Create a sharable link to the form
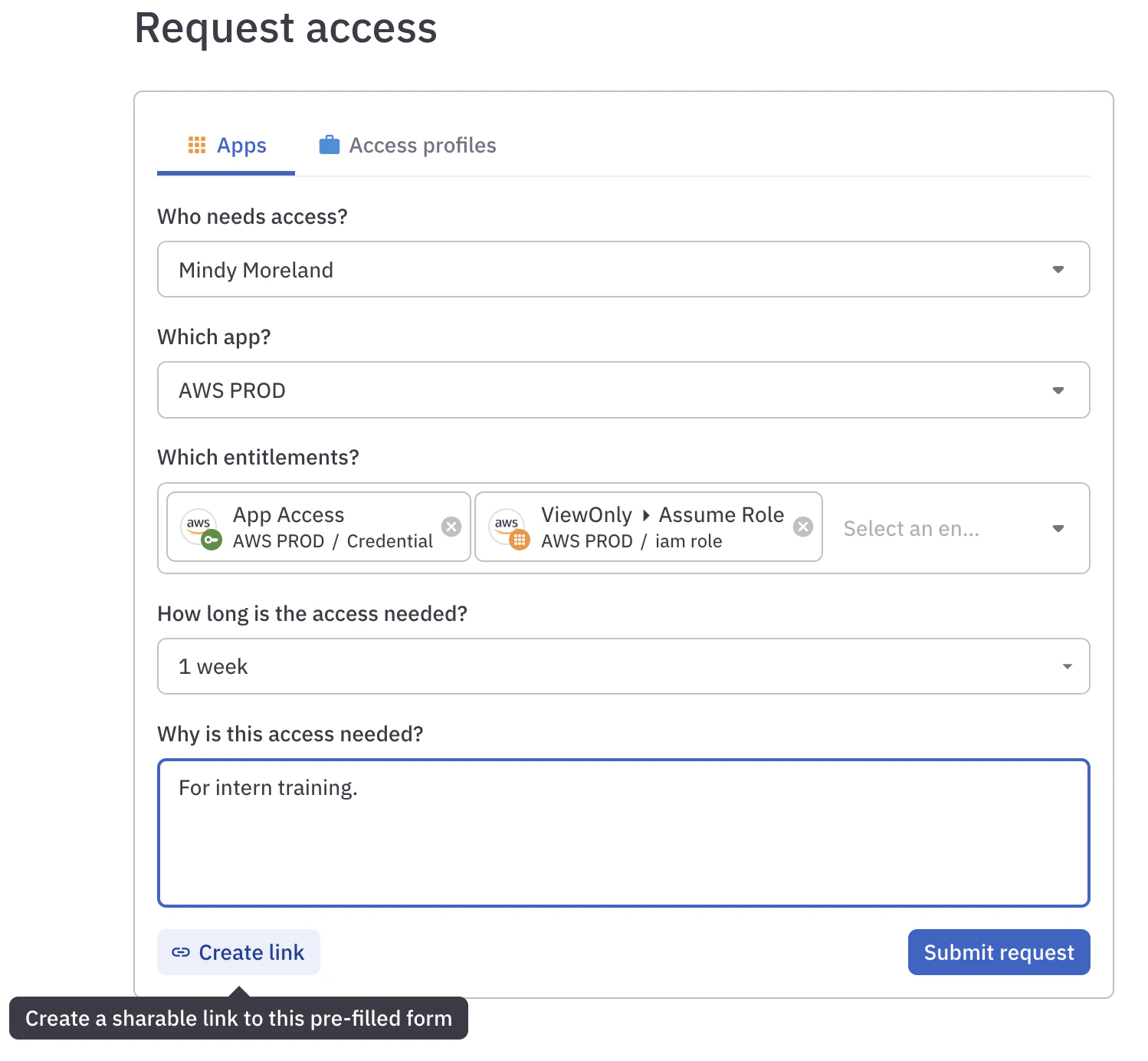This screenshot has height=1061, width=1148. 238,952
